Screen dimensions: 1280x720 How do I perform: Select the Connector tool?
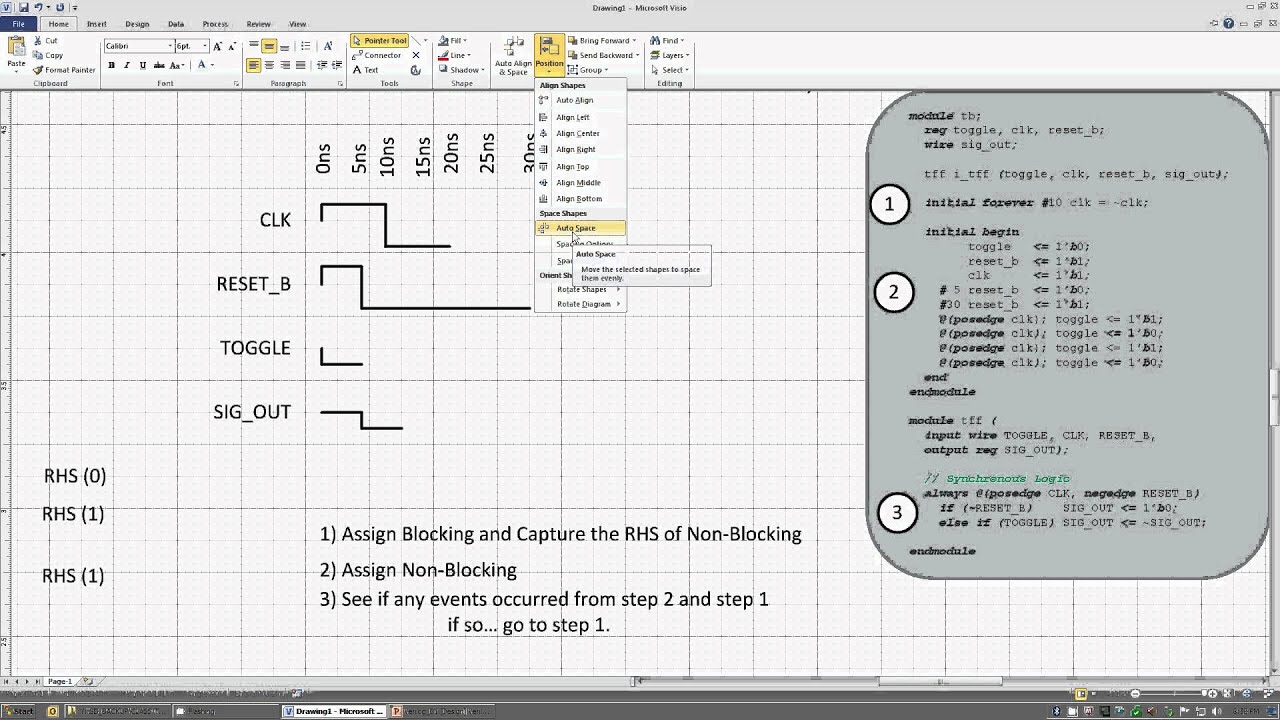tap(377, 55)
